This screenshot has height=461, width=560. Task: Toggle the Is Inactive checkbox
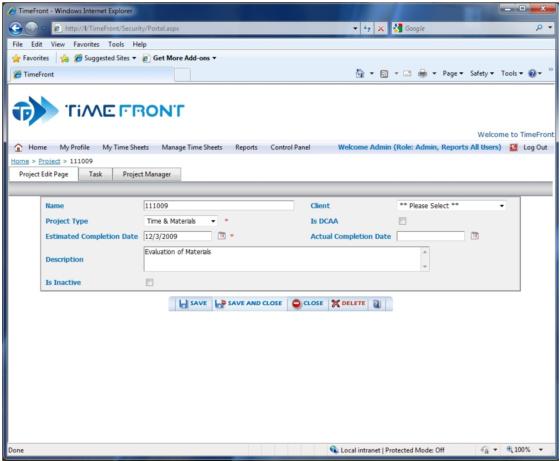pyautogui.click(x=149, y=282)
